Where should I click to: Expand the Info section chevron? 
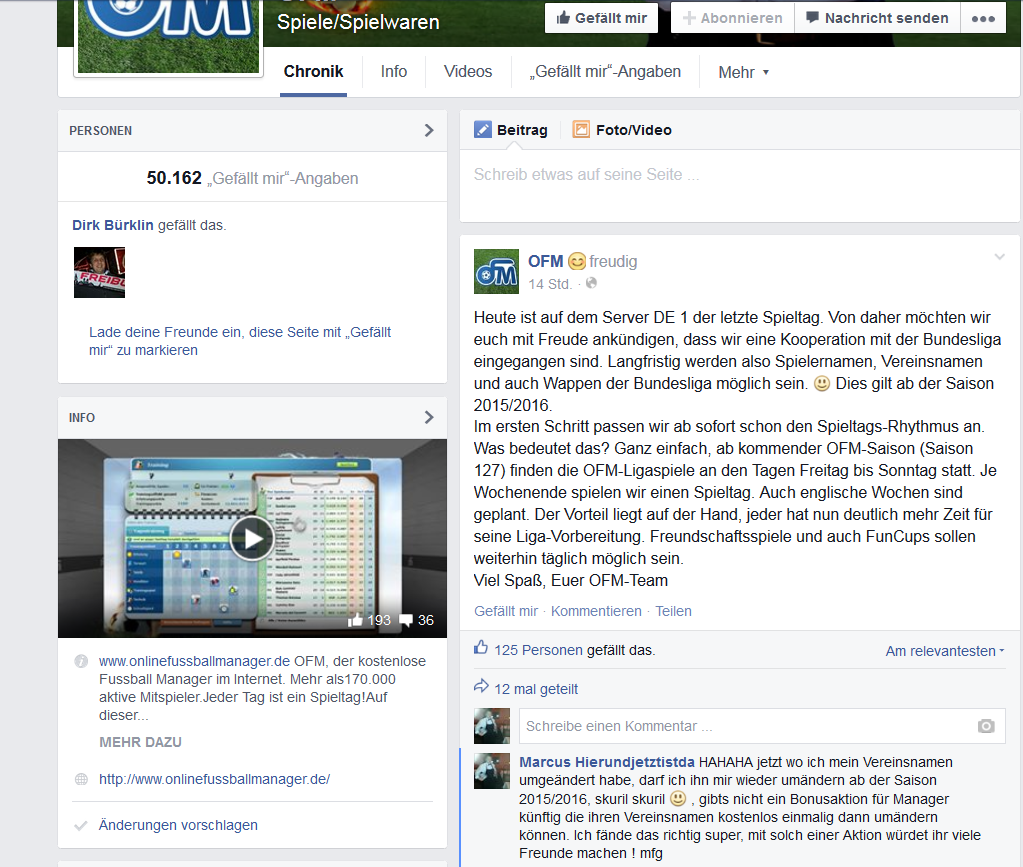coord(429,418)
